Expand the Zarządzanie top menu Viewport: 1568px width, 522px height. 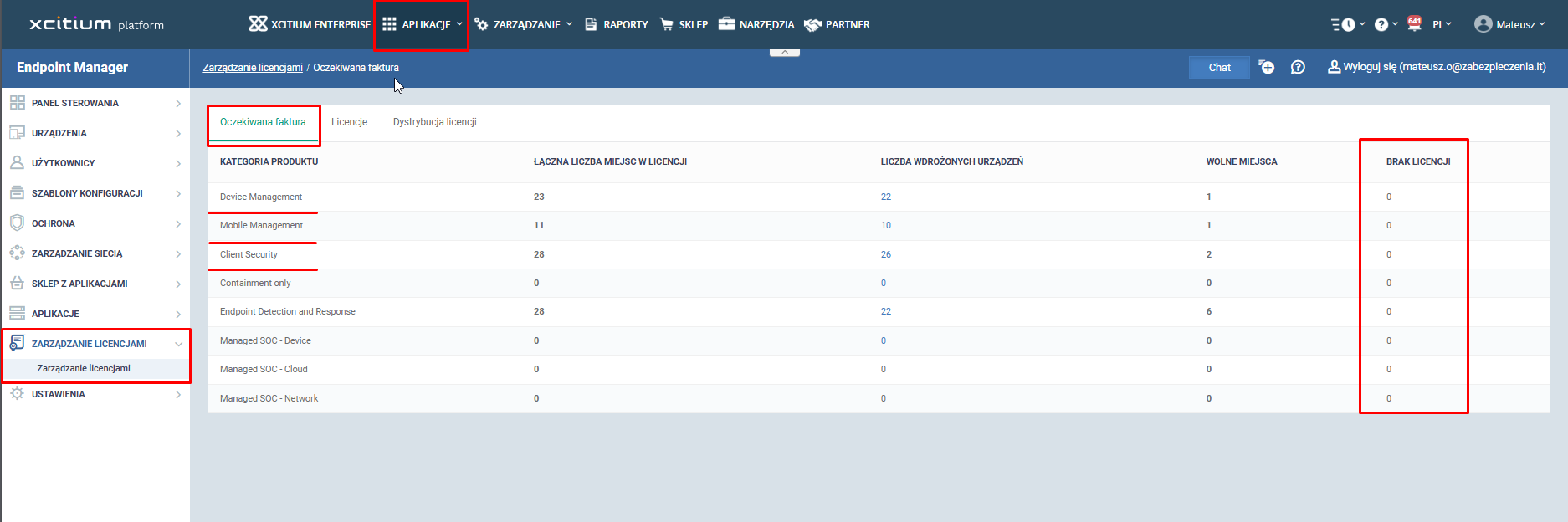click(x=524, y=25)
